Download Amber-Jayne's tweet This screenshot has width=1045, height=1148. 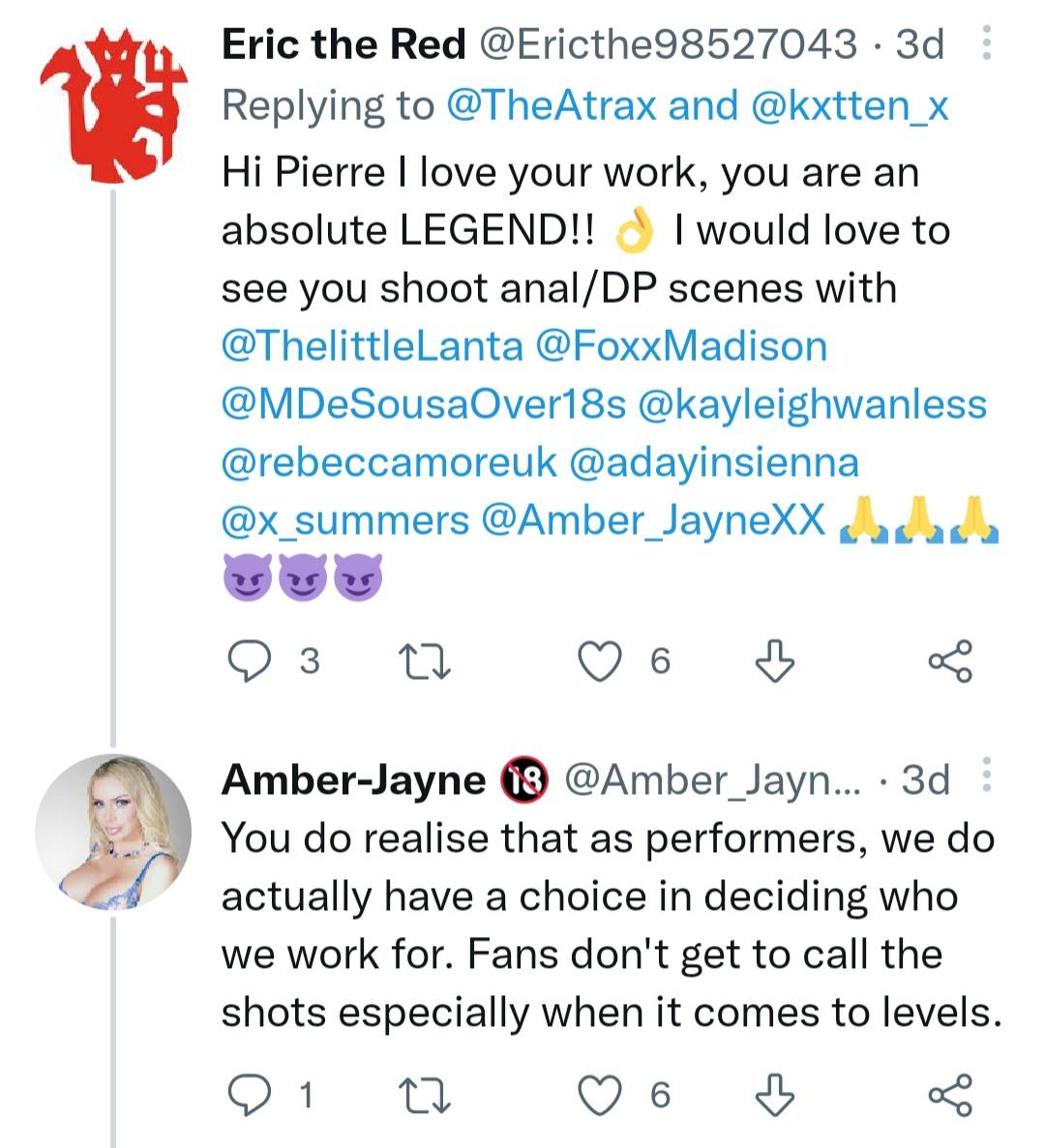(x=774, y=1094)
